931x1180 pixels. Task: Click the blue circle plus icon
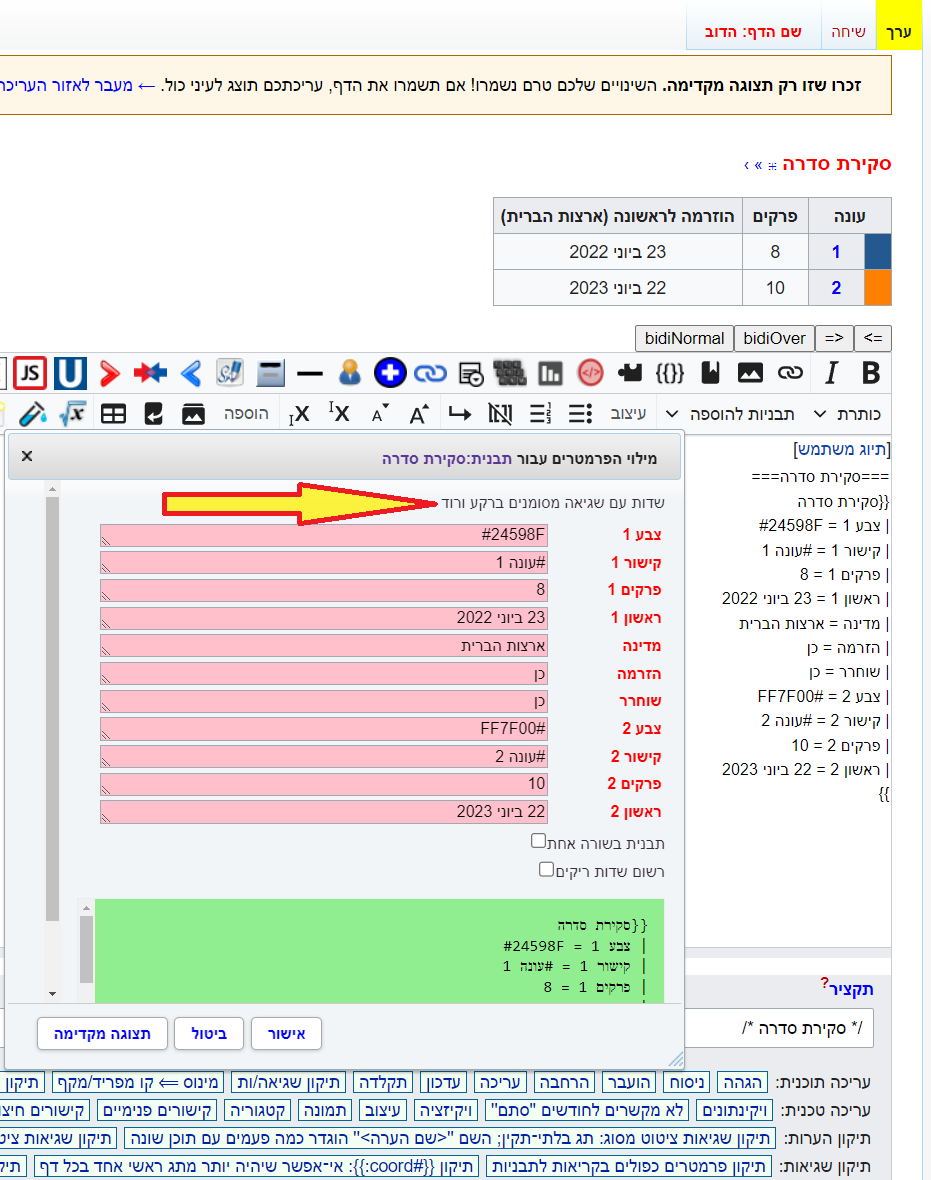390,373
